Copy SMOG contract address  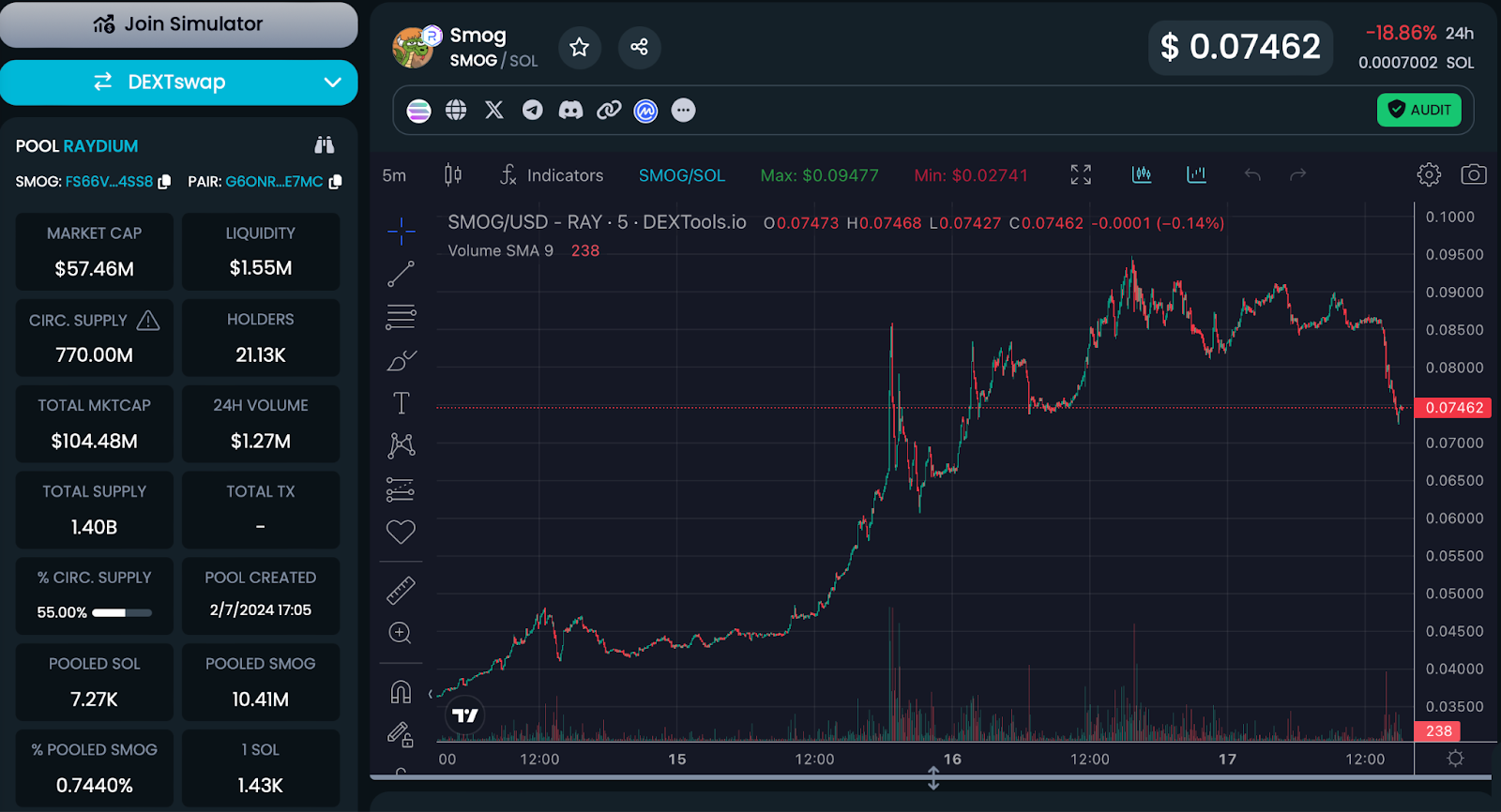165,182
